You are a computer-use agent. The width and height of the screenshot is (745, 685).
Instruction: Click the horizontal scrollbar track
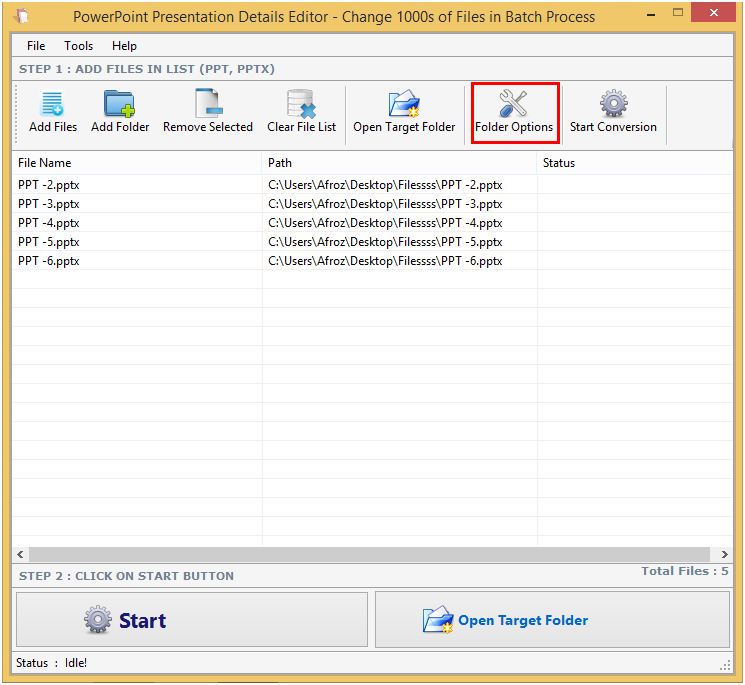pyautogui.click(x=369, y=554)
